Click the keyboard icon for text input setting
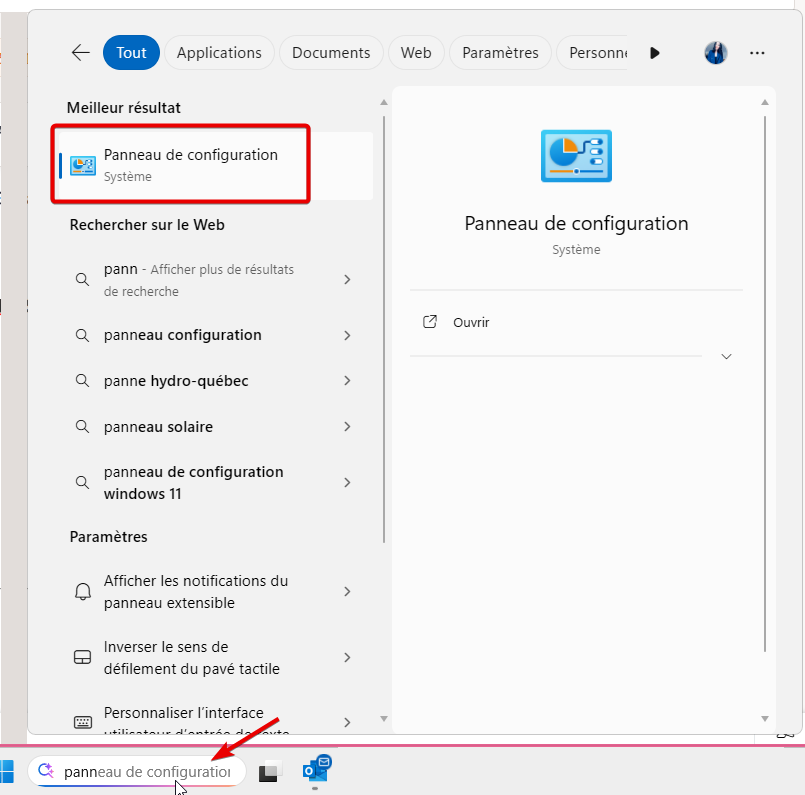805x795 pixels. coord(83,723)
